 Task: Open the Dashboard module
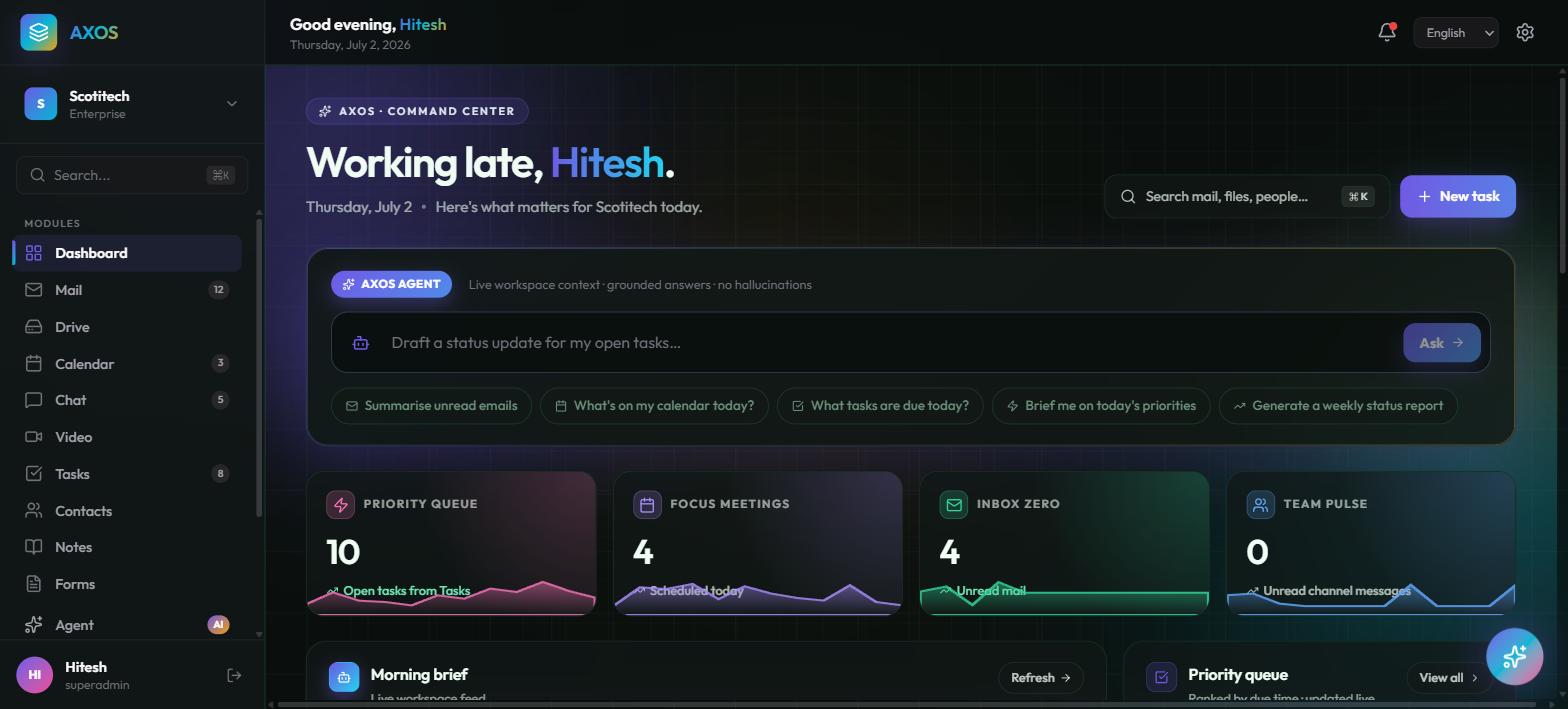point(127,253)
